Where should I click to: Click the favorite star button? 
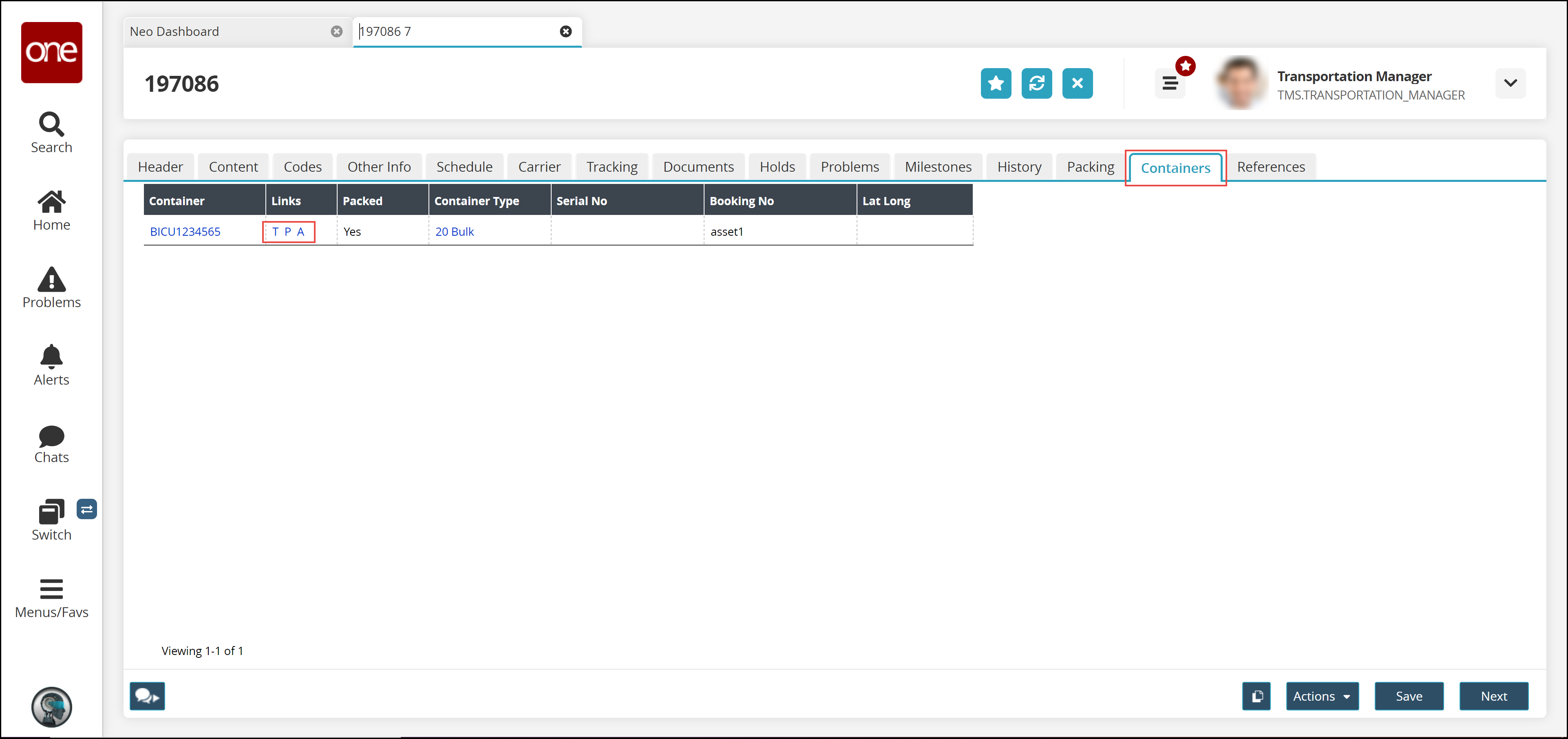(996, 83)
